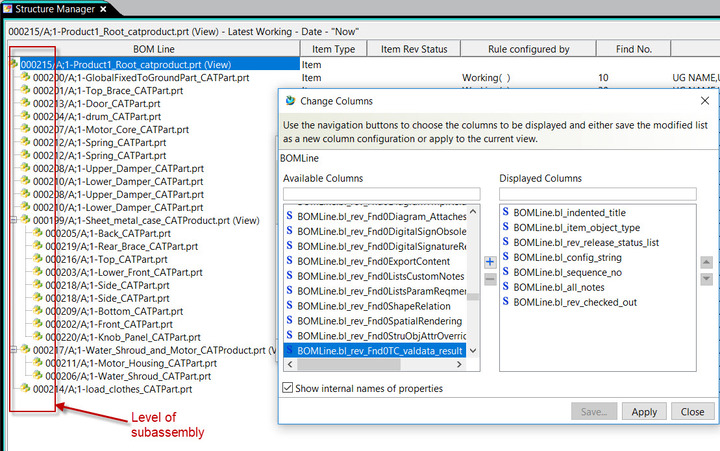Close the Structure Manager tab
Screen dimensions: 720x451
click(x=103, y=9)
